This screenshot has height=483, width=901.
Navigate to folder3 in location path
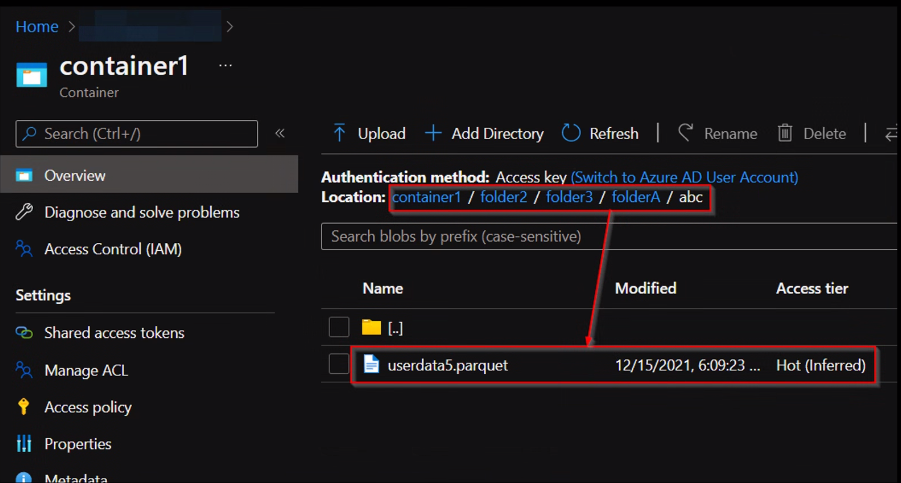tap(569, 197)
